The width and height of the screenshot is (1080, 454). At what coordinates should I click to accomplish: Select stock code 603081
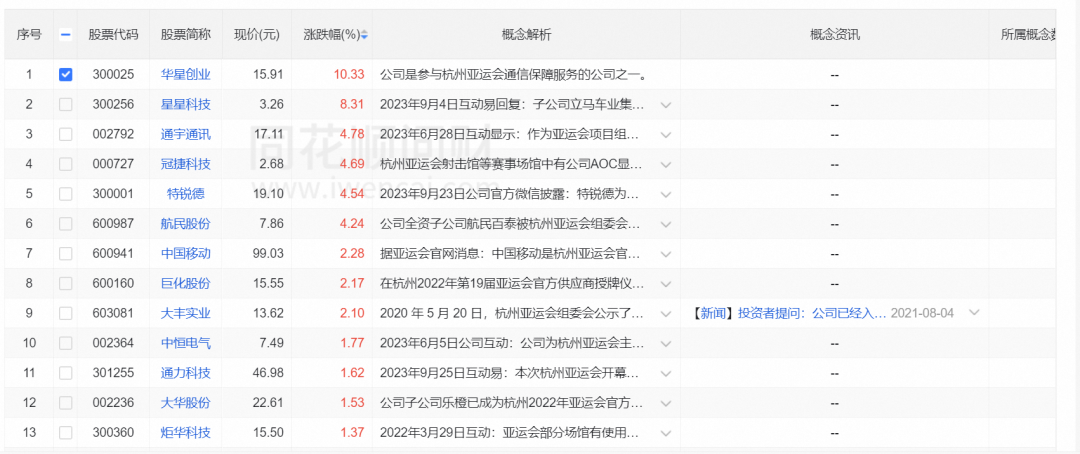tap(113, 313)
